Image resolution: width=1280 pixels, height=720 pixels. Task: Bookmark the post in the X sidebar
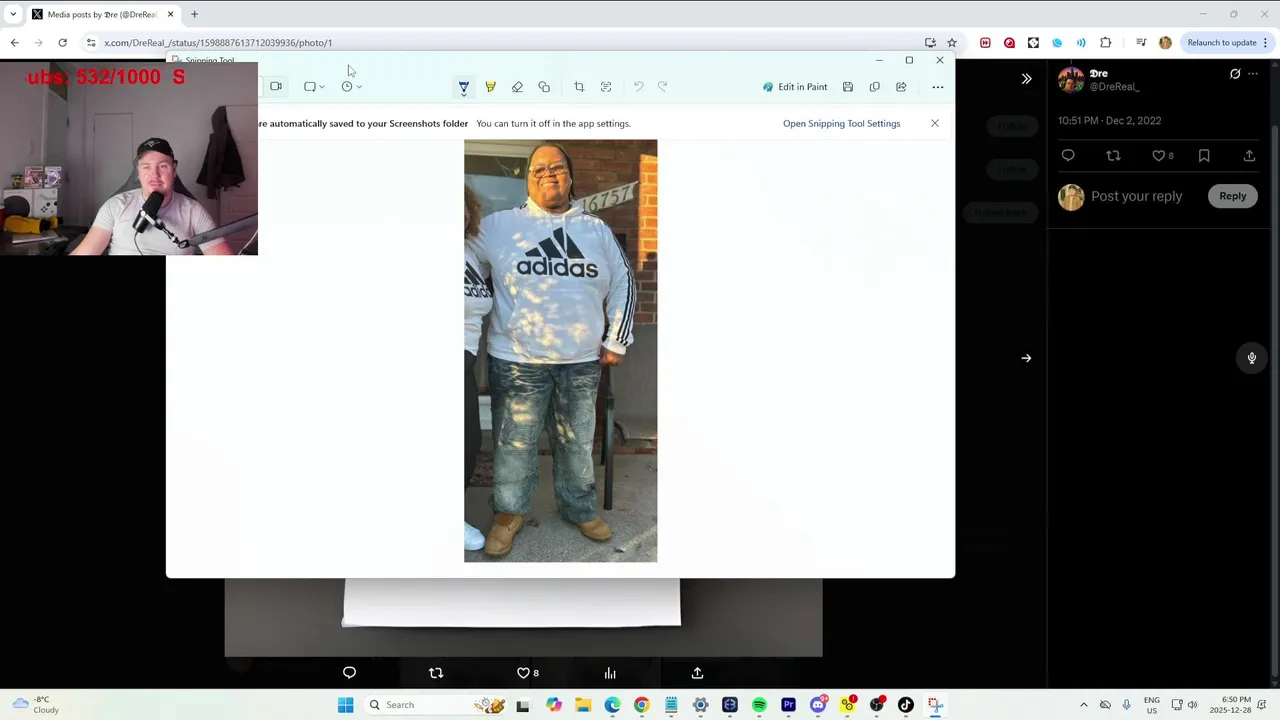coord(1204,156)
